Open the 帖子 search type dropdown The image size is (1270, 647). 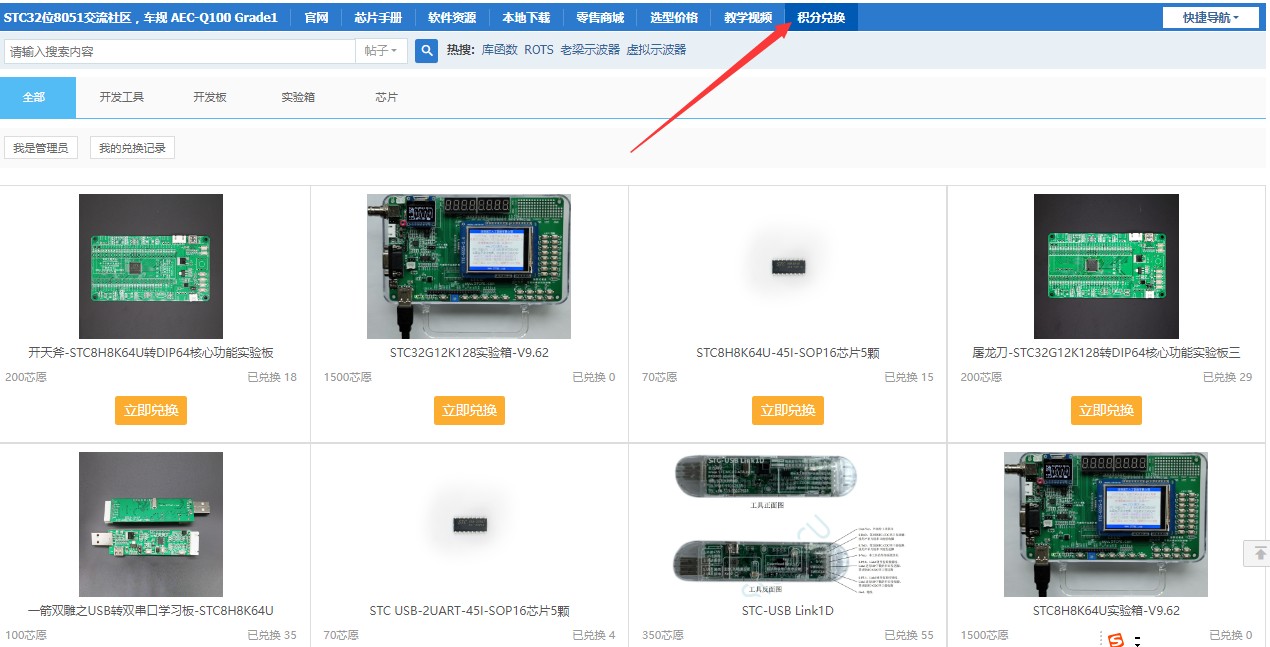click(x=381, y=51)
